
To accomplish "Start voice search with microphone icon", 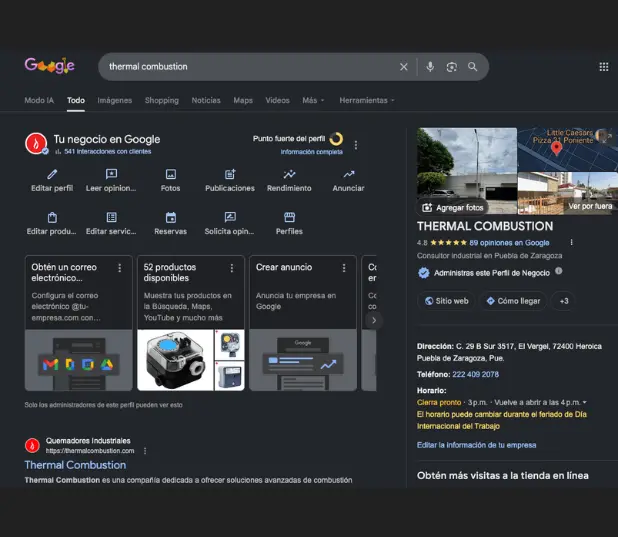I will [430, 67].
